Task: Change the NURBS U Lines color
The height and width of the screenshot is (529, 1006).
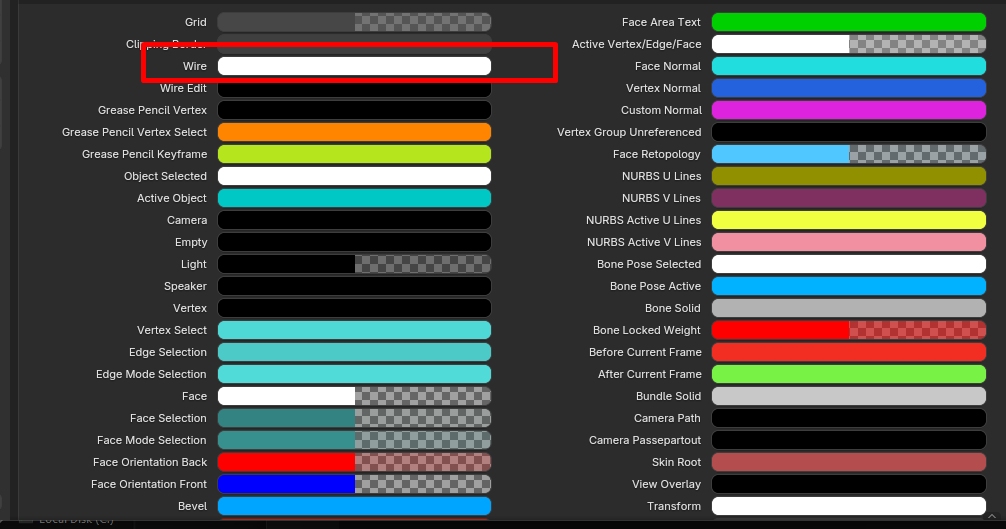Action: 849,176
